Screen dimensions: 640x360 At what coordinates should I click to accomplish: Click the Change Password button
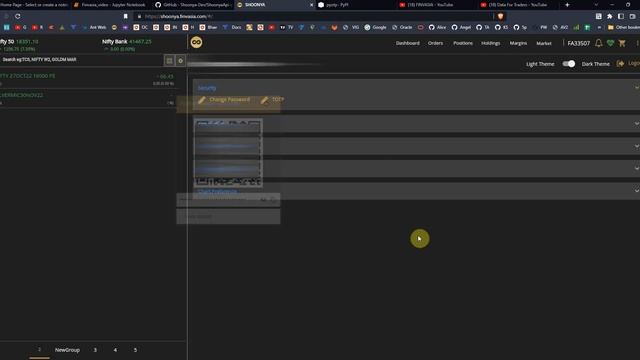click(224, 100)
